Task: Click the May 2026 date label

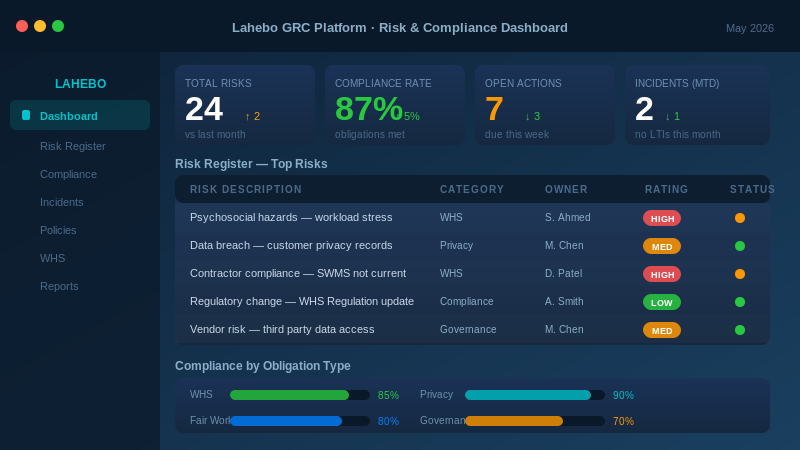Action: pyautogui.click(x=749, y=28)
